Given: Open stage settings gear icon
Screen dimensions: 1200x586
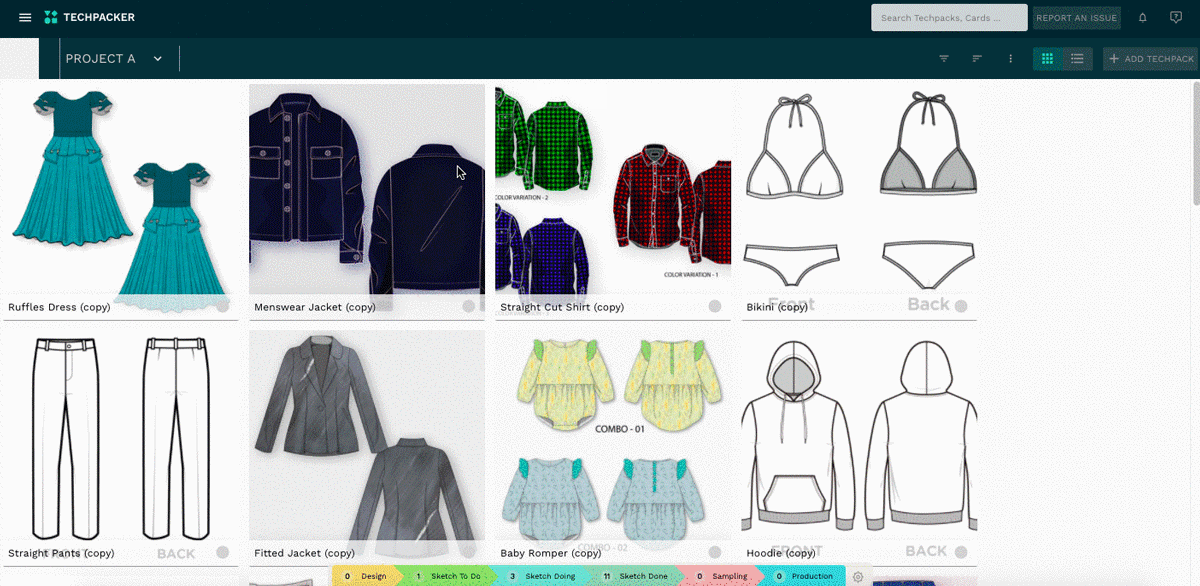Looking at the screenshot, I should pos(858,577).
